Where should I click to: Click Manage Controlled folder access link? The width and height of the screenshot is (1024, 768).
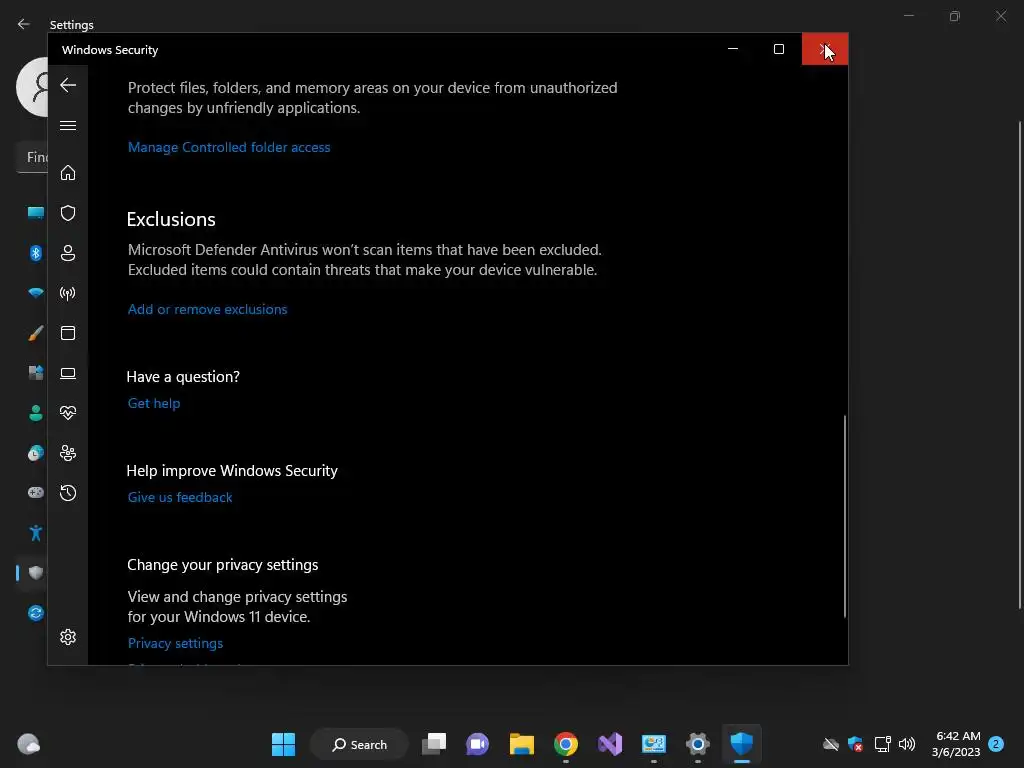pyautogui.click(x=229, y=147)
